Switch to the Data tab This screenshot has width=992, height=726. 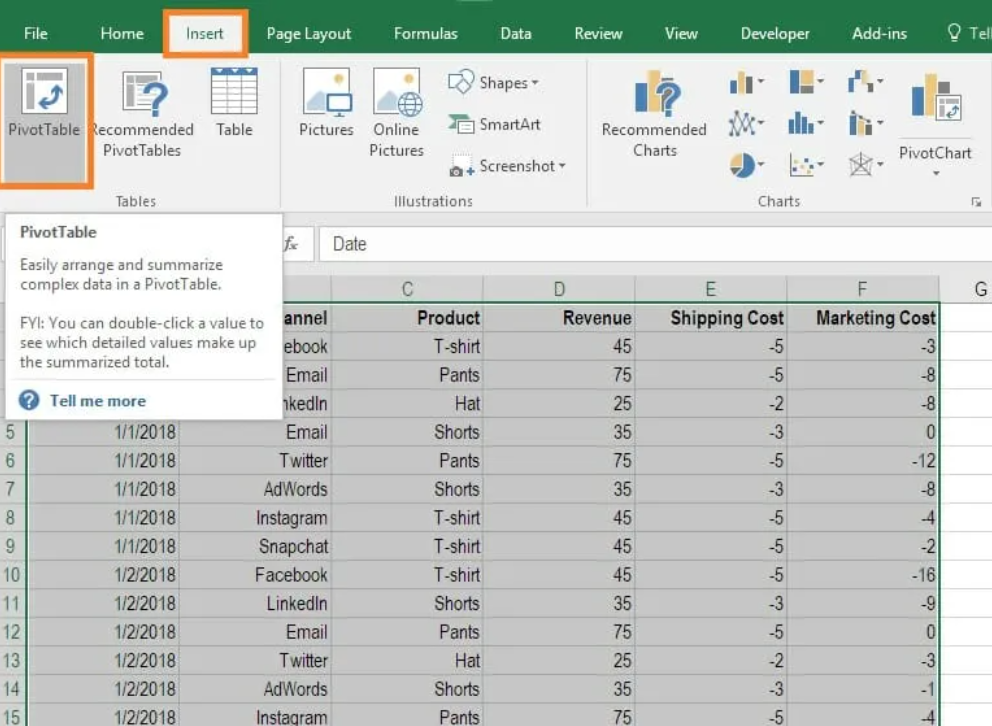(516, 33)
